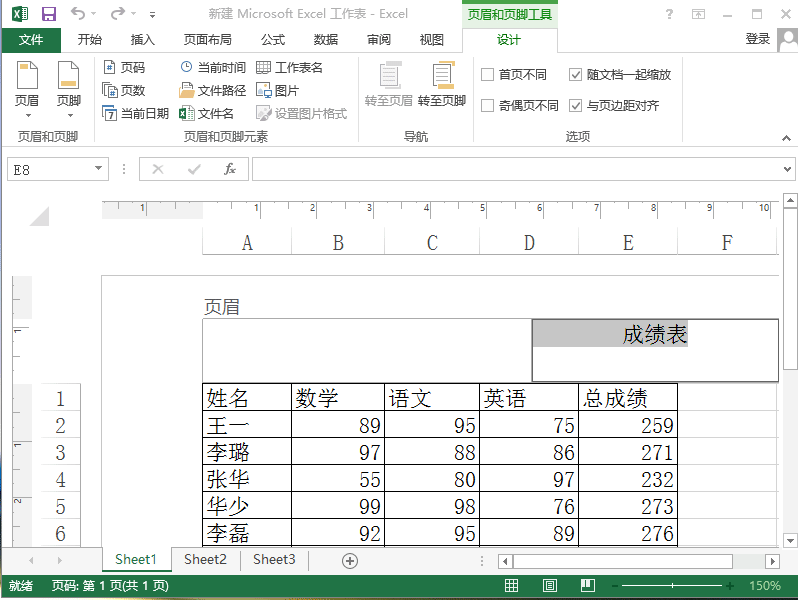This screenshot has height=600, width=798.
Task: Click the Redo arrow icon
Action: 118,13
